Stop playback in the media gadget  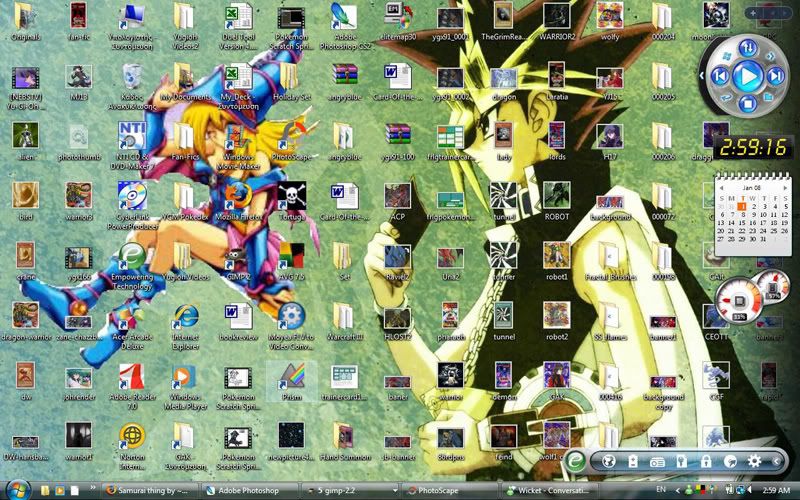[x=747, y=104]
